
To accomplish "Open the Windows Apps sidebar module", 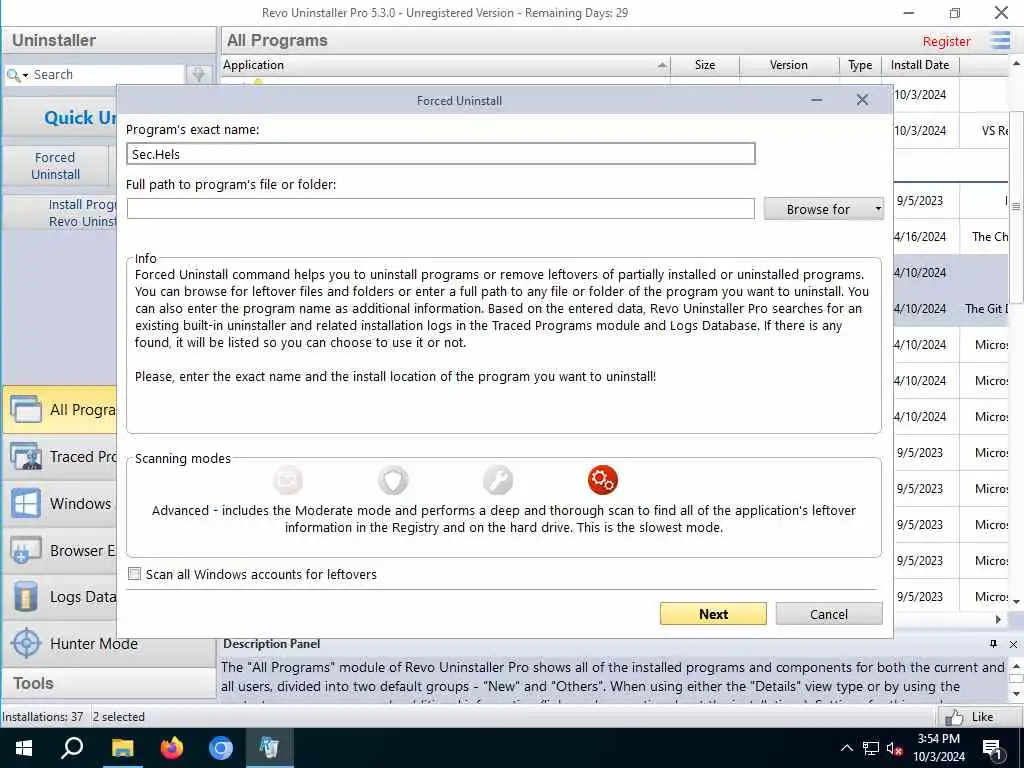I will [x=60, y=504].
